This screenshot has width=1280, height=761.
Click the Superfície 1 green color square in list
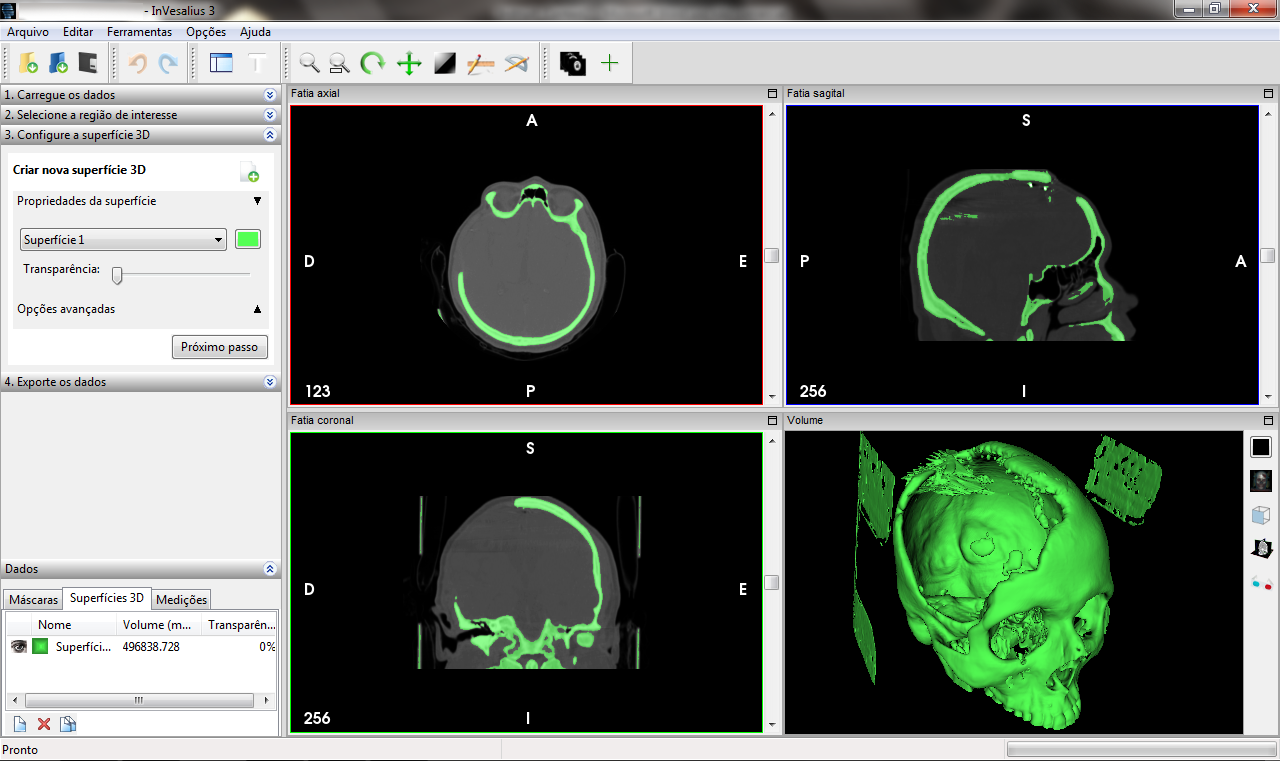[x=40, y=647]
